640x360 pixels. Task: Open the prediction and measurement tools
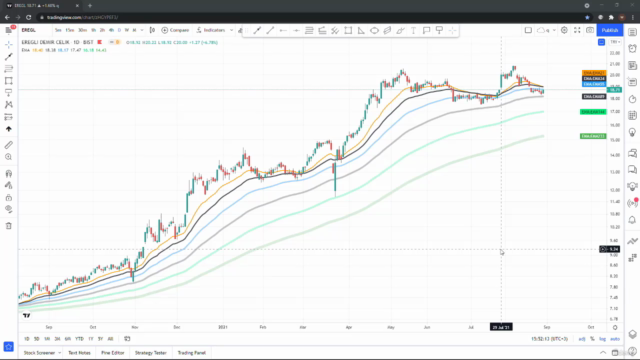click(9, 117)
